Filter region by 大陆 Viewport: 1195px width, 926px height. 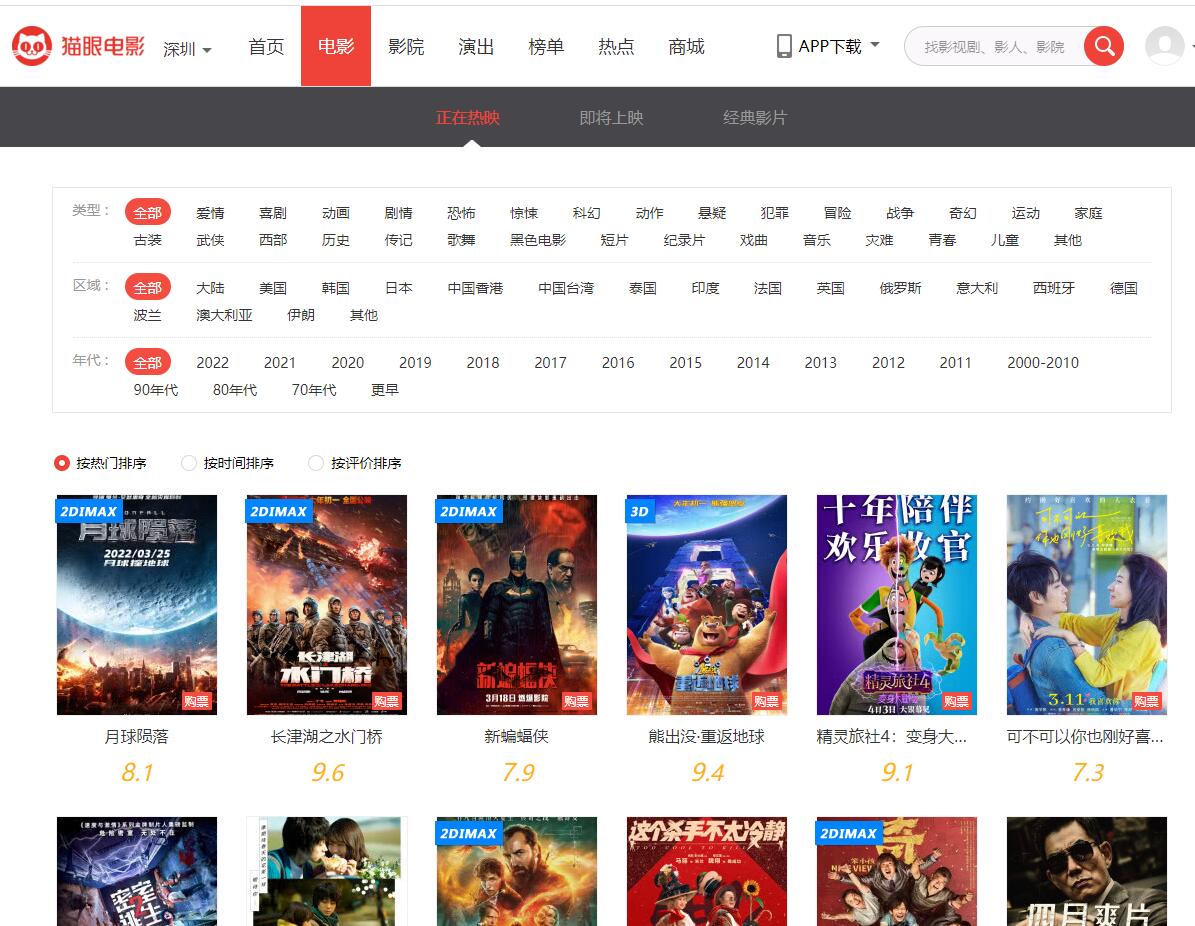click(x=210, y=287)
